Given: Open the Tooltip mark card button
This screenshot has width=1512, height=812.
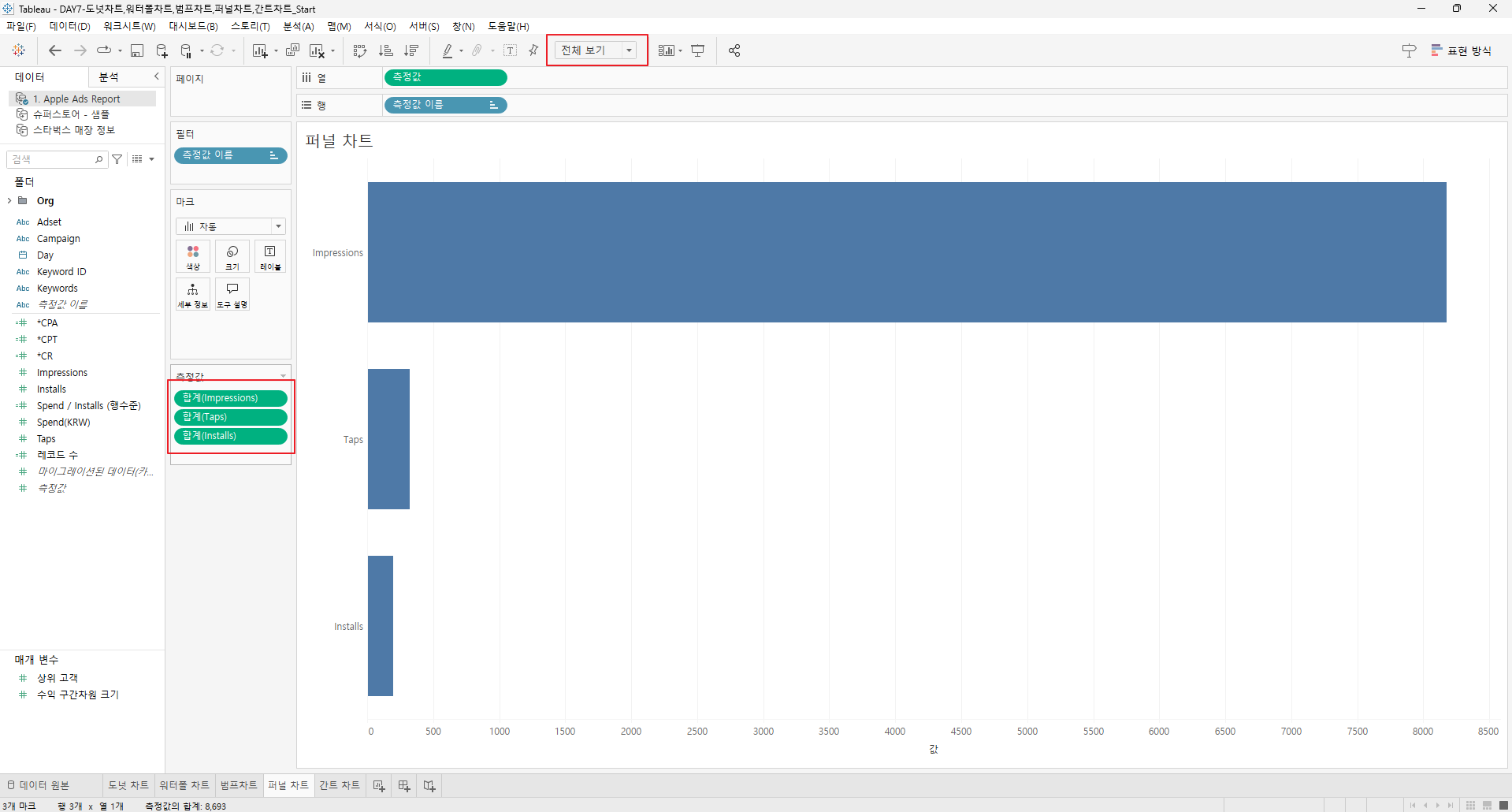Looking at the screenshot, I should point(232,294).
